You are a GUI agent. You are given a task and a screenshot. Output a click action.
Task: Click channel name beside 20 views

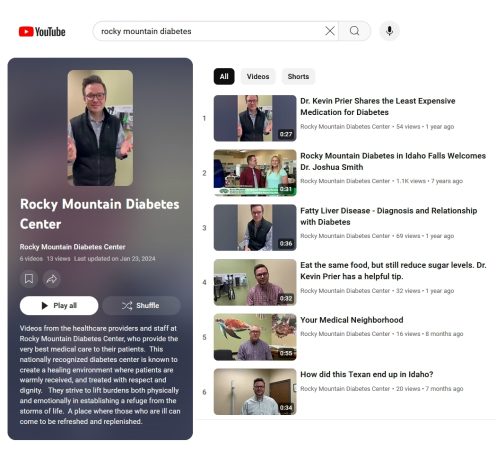click(x=345, y=389)
